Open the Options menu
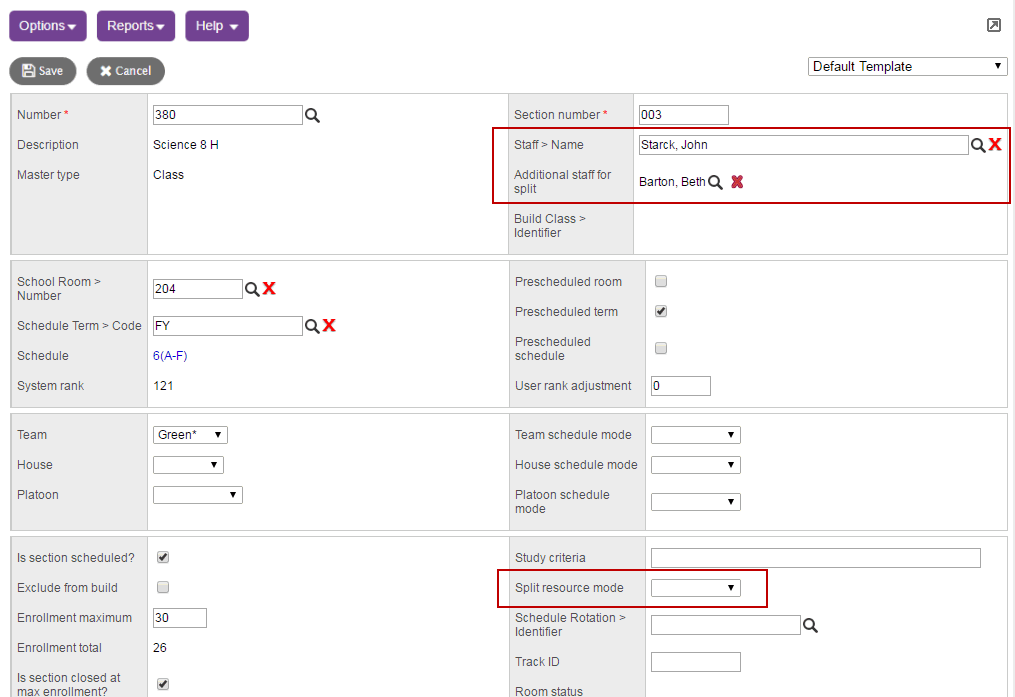The width and height of the screenshot is (1015, 697). (48, 26)
